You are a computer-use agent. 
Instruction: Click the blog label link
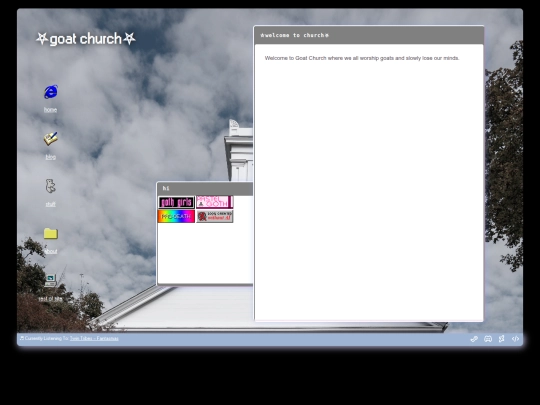click(x=50, y=157)
